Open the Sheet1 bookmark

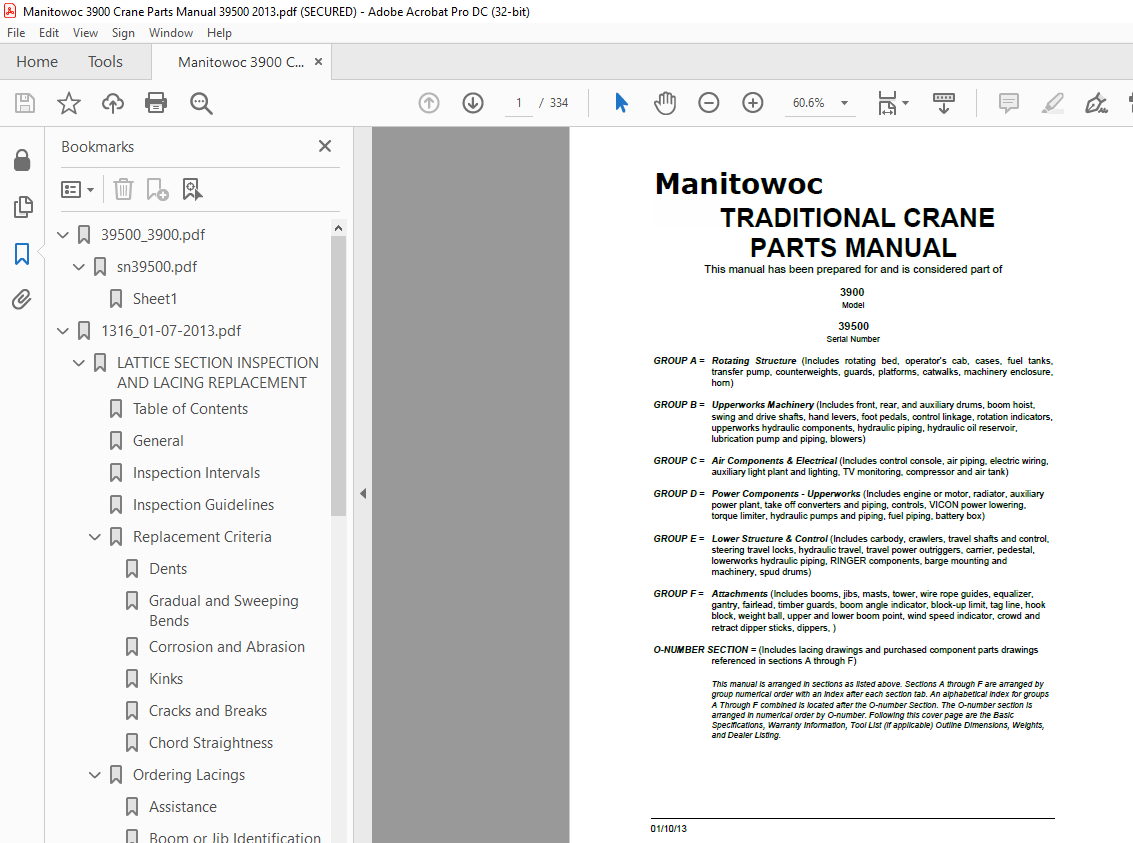click(155, 298)
